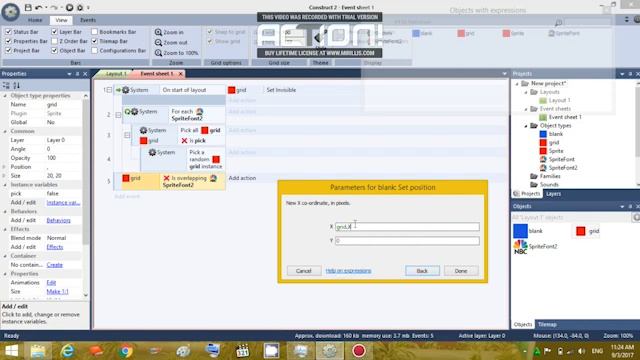The height and width of the screenshot is (360, 640).
Task: Toggle the Status Bar checkbox
Action: 8,31
